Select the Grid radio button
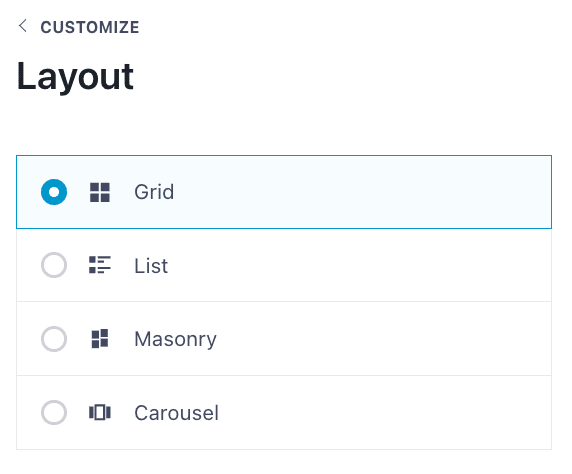 coord(54,192)
